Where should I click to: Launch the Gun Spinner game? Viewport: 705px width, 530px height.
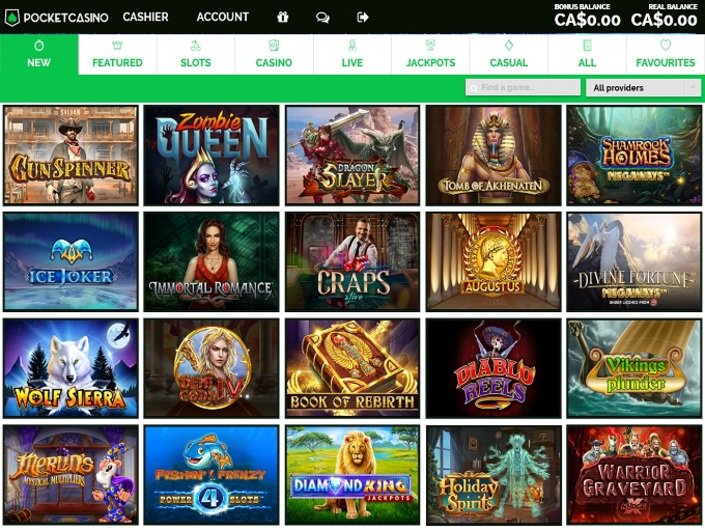point(71,156)
